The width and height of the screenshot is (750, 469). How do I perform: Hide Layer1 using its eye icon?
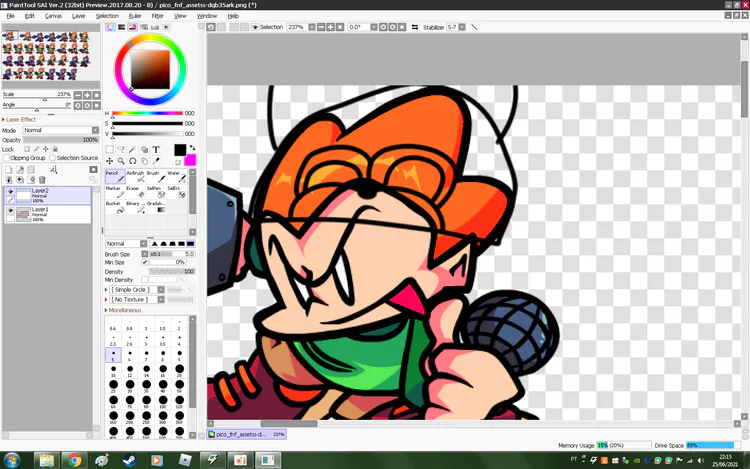click(x=10, y=210)
